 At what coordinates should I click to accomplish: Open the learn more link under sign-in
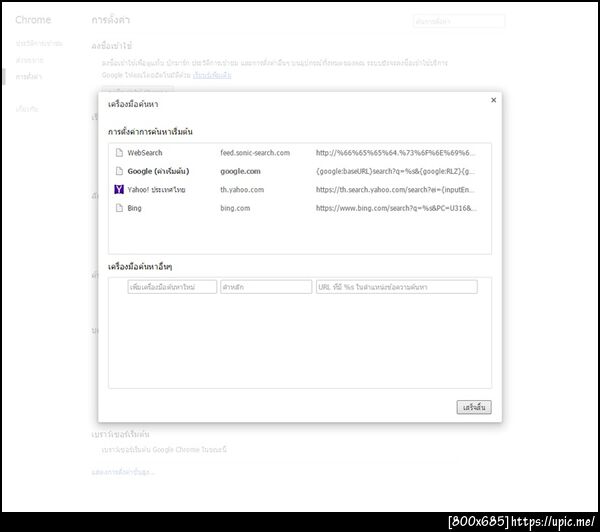click(212, 75)
